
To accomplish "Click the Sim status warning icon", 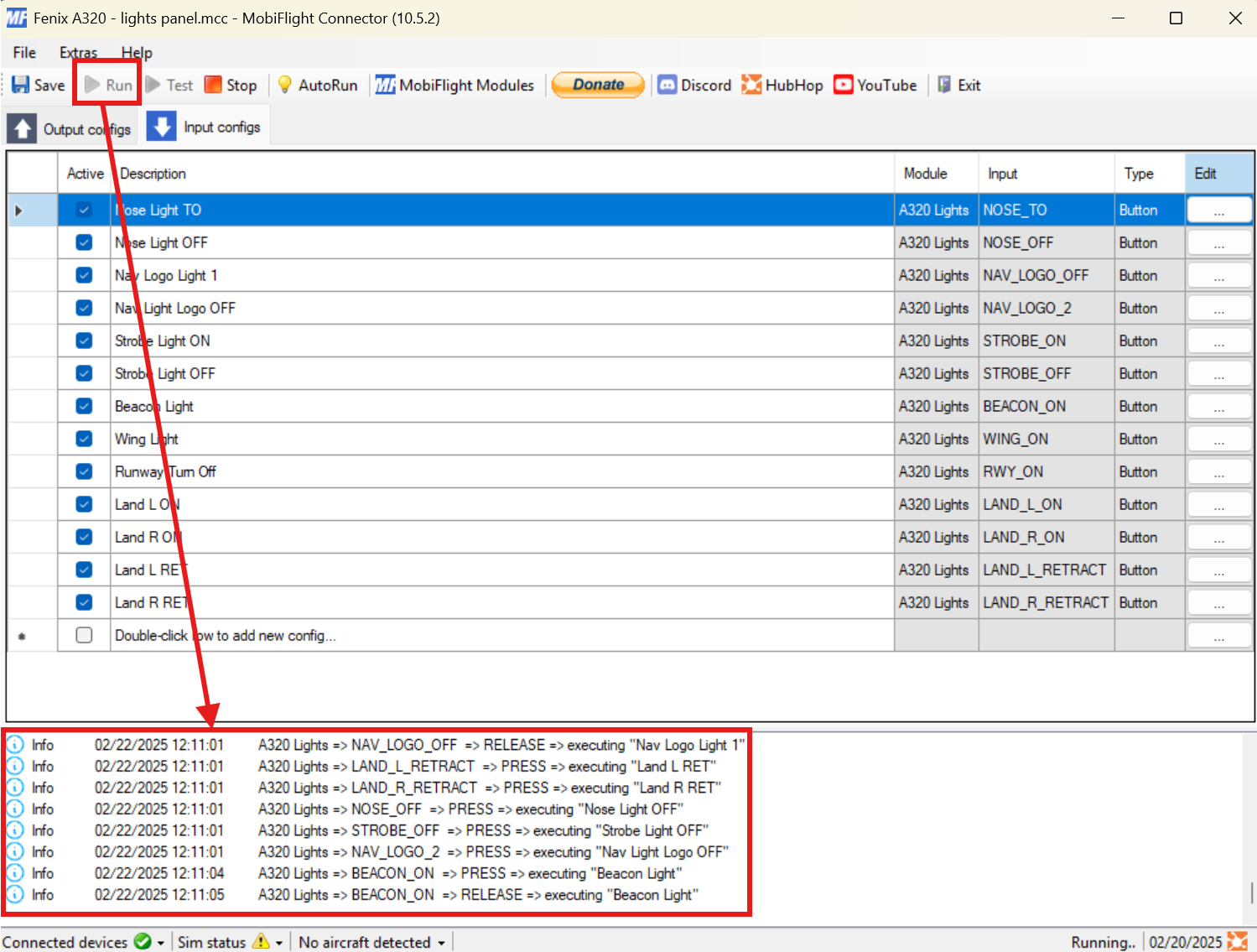I will click(x=262, y=942).
